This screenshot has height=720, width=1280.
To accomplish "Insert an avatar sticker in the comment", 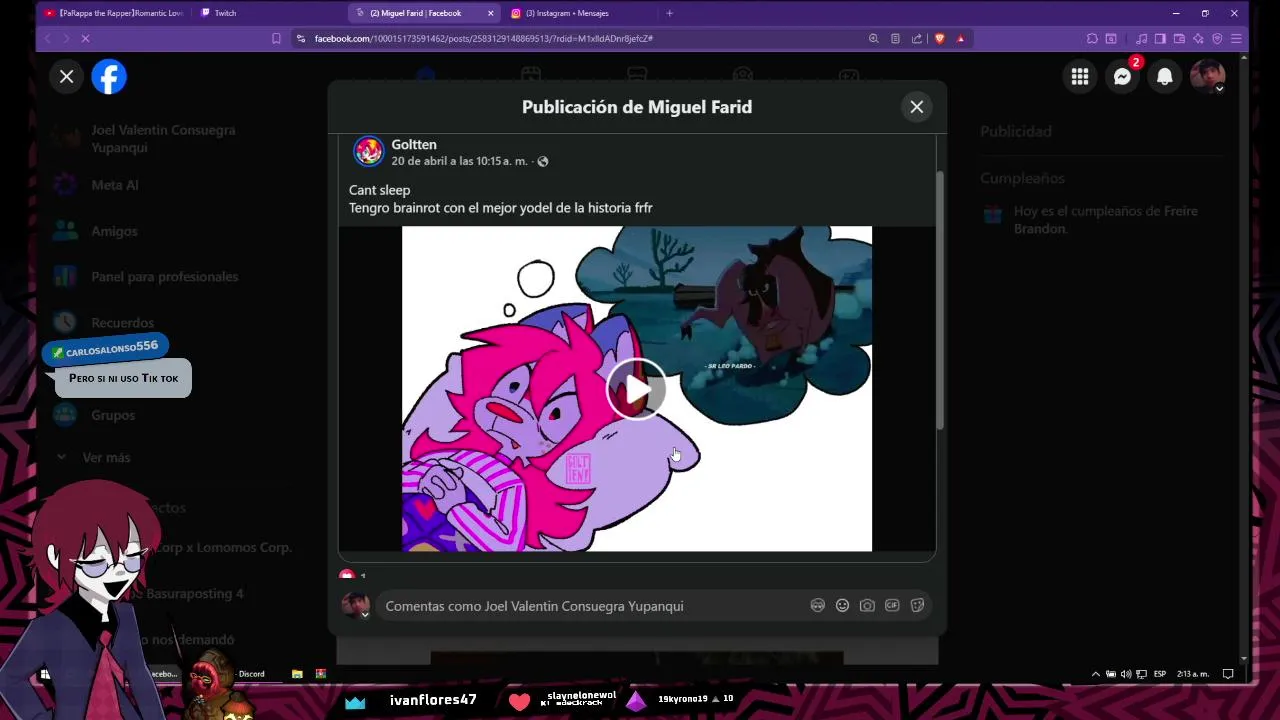I will [817, 605].
